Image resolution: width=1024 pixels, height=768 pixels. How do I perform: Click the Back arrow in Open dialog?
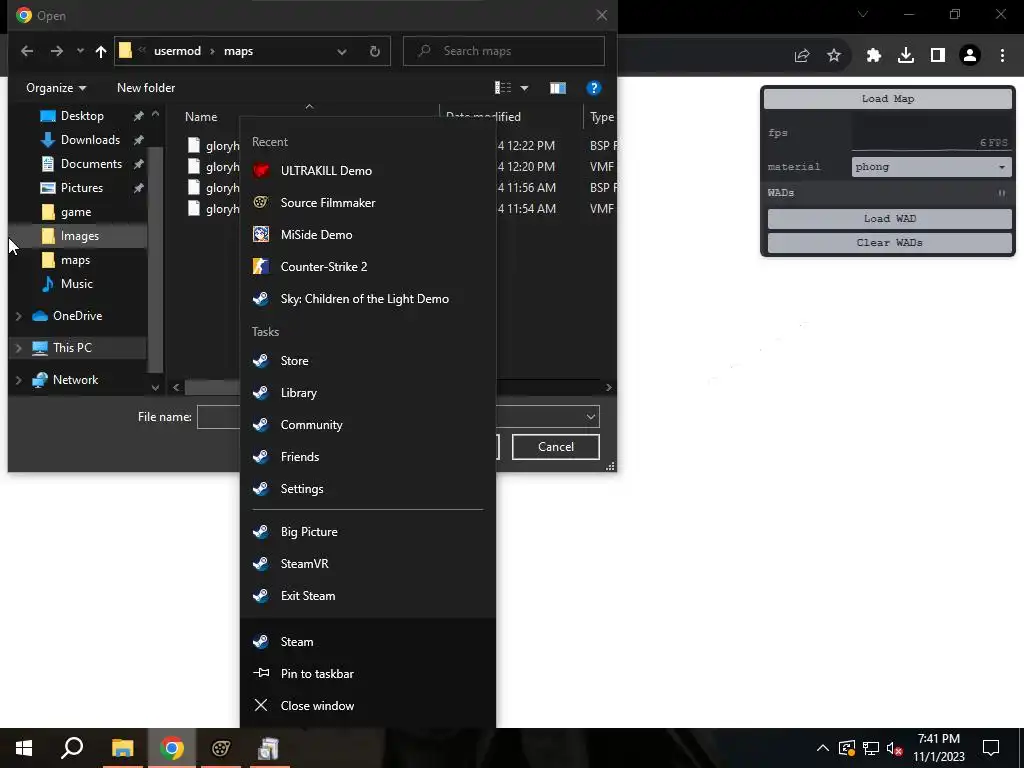coord(27,51)
